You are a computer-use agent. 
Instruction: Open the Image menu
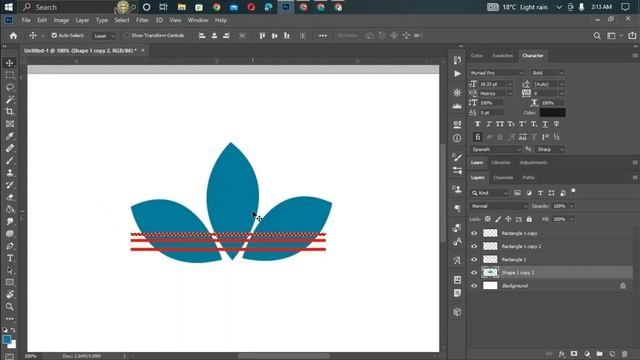tap(61, 20)
